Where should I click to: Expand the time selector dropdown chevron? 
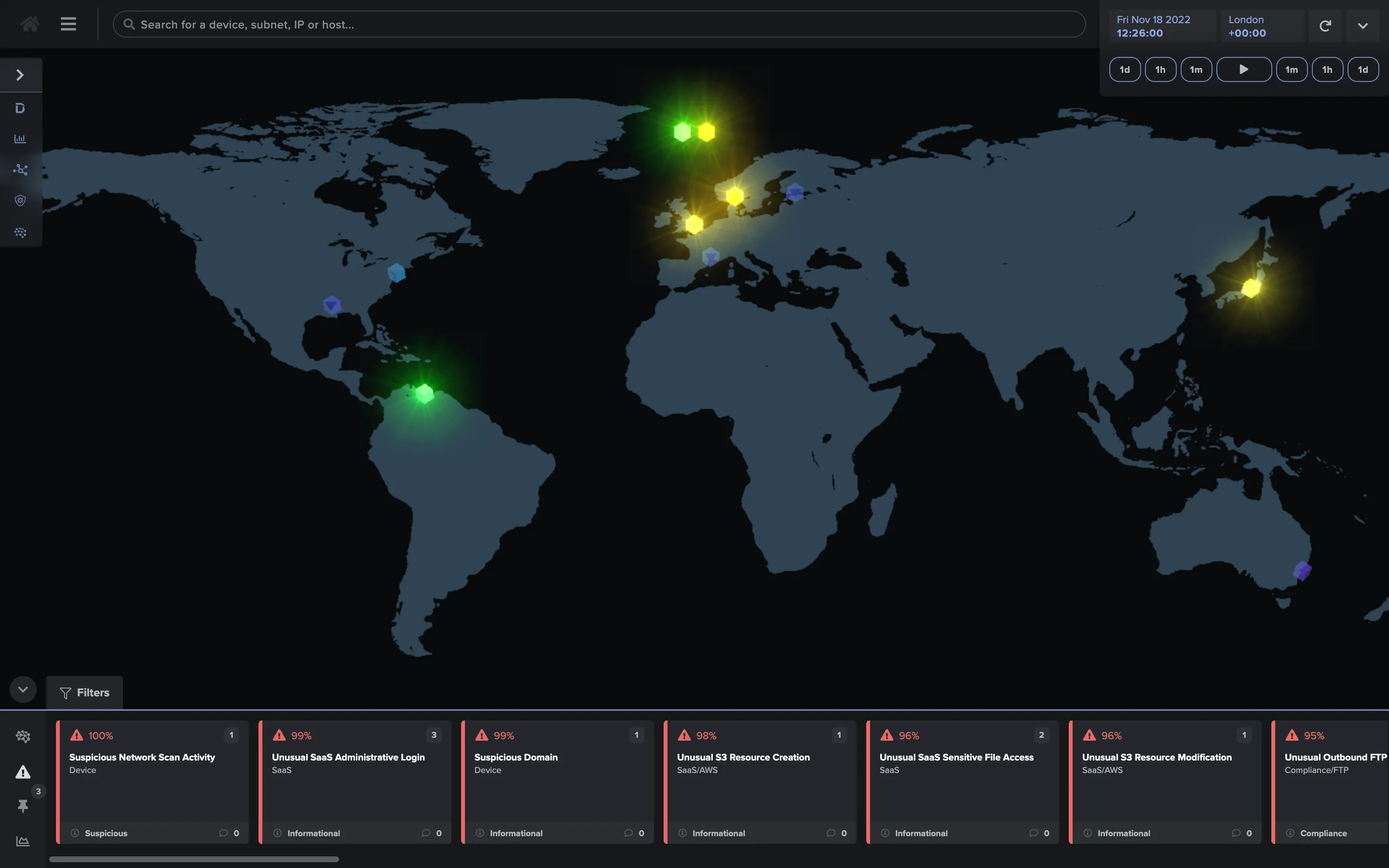(x=1362, y=26)
